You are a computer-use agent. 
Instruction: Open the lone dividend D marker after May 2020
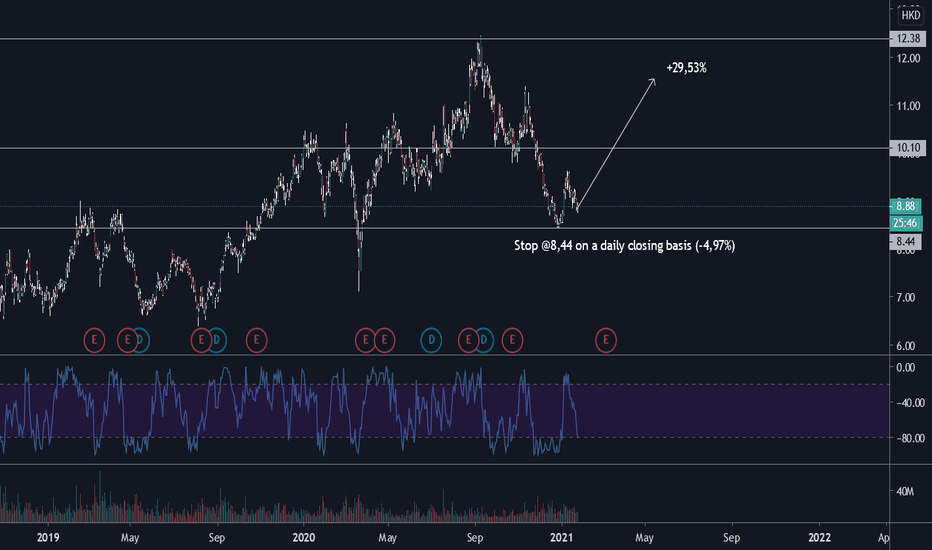point(431,340)
